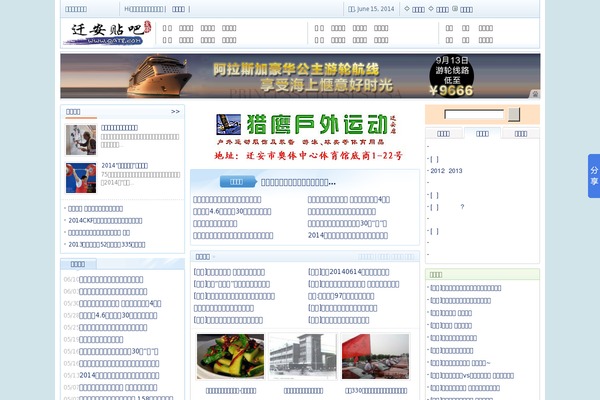Select the highlighted middle tab in the right panel
600x400 pixels.
pos(482,133)
